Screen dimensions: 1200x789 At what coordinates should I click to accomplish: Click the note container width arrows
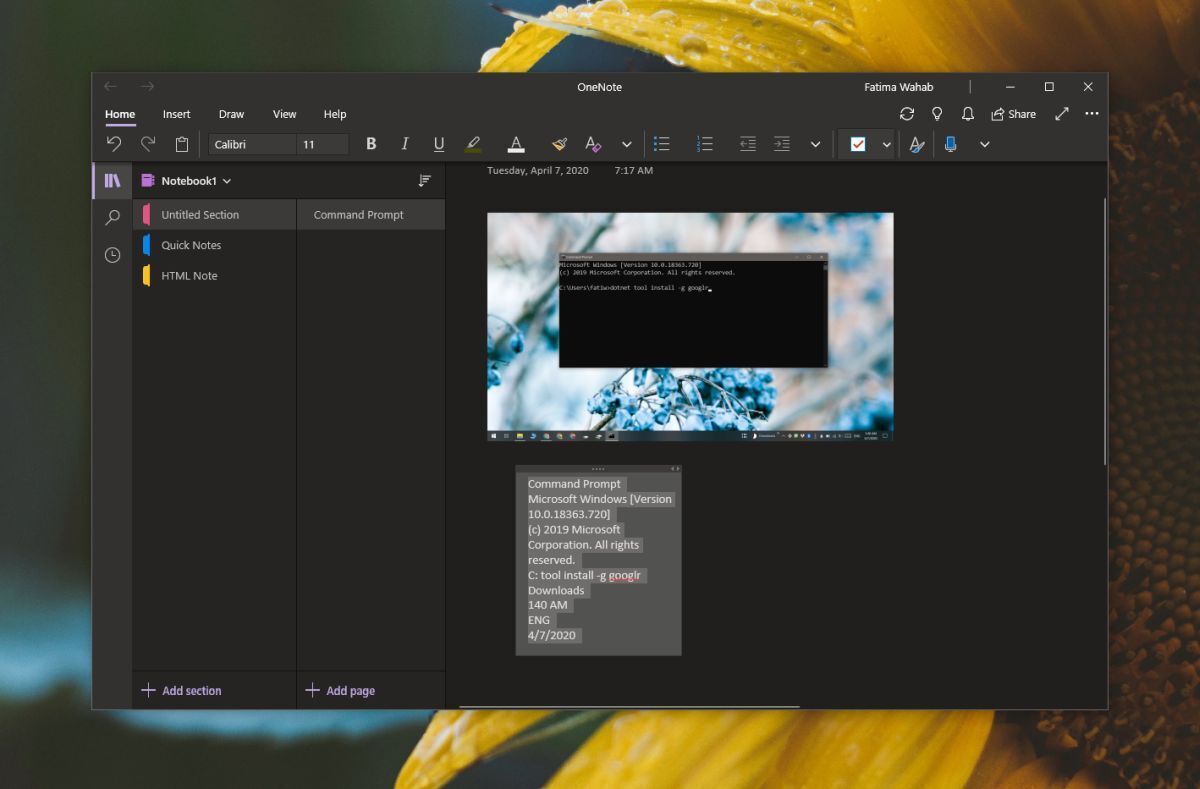(675, 469)
